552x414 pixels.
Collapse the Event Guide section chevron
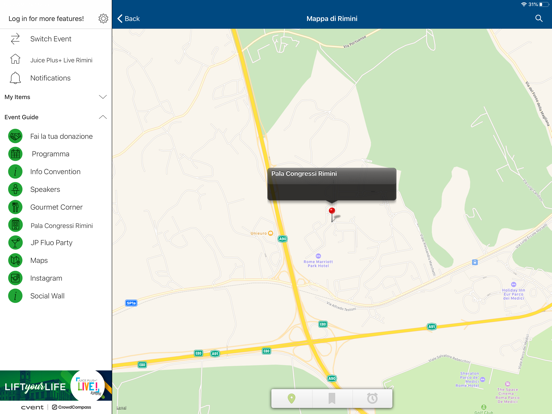pyautogui.click(x=103, y=117)
